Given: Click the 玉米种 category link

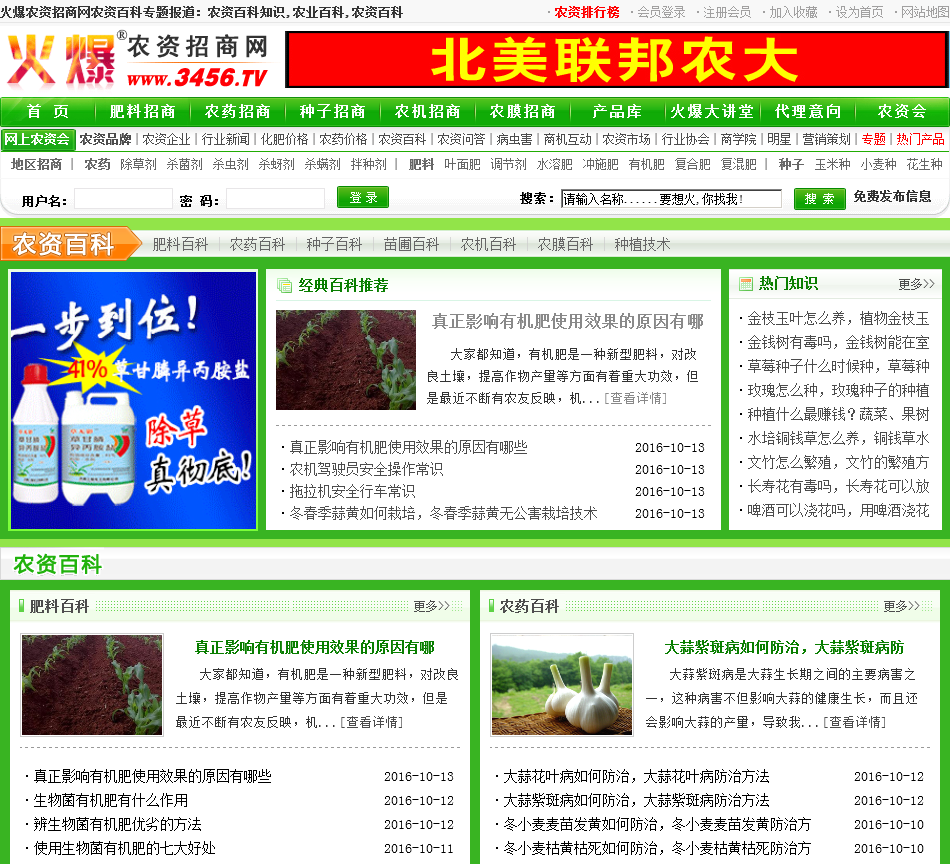Looking at the screenshot, I should tap(832, 164).
